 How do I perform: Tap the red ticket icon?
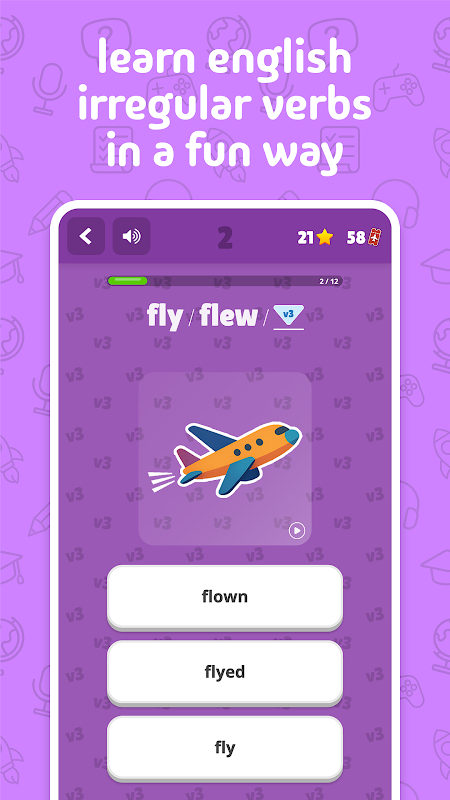pos(376,237)
